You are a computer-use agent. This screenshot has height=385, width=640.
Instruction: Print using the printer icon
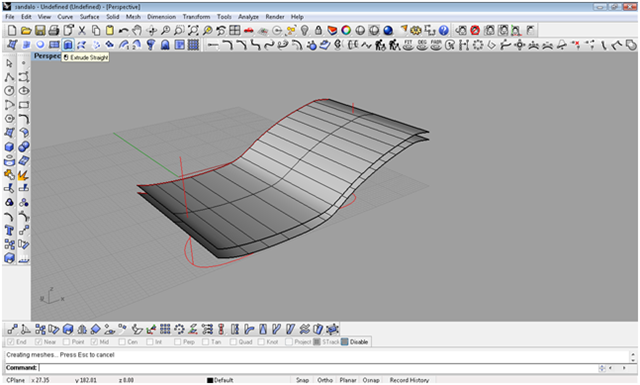53,31
